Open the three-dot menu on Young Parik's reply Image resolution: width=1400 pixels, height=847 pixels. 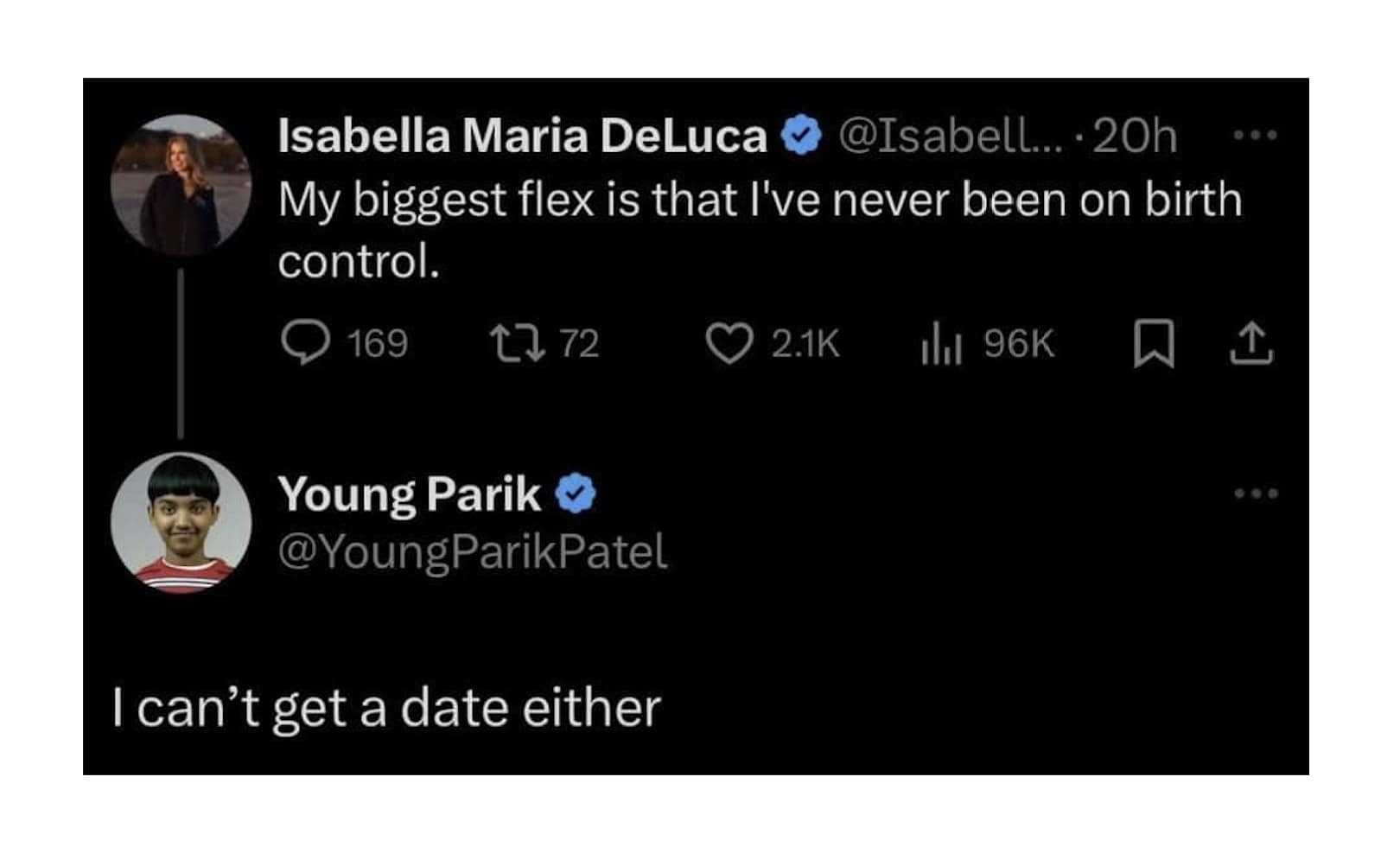tap(1255, 494)
